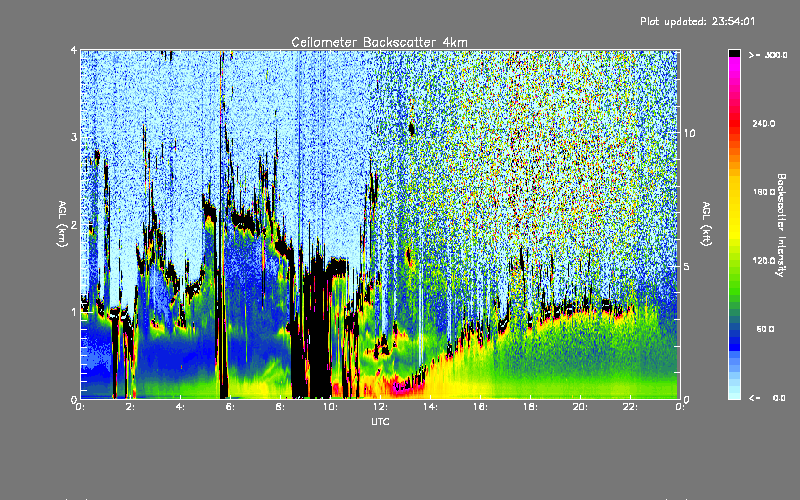The width and height of the screenshot is (800, 500).
Task: Click the '10:' tick label on time axis
Action: pos(330,407)
